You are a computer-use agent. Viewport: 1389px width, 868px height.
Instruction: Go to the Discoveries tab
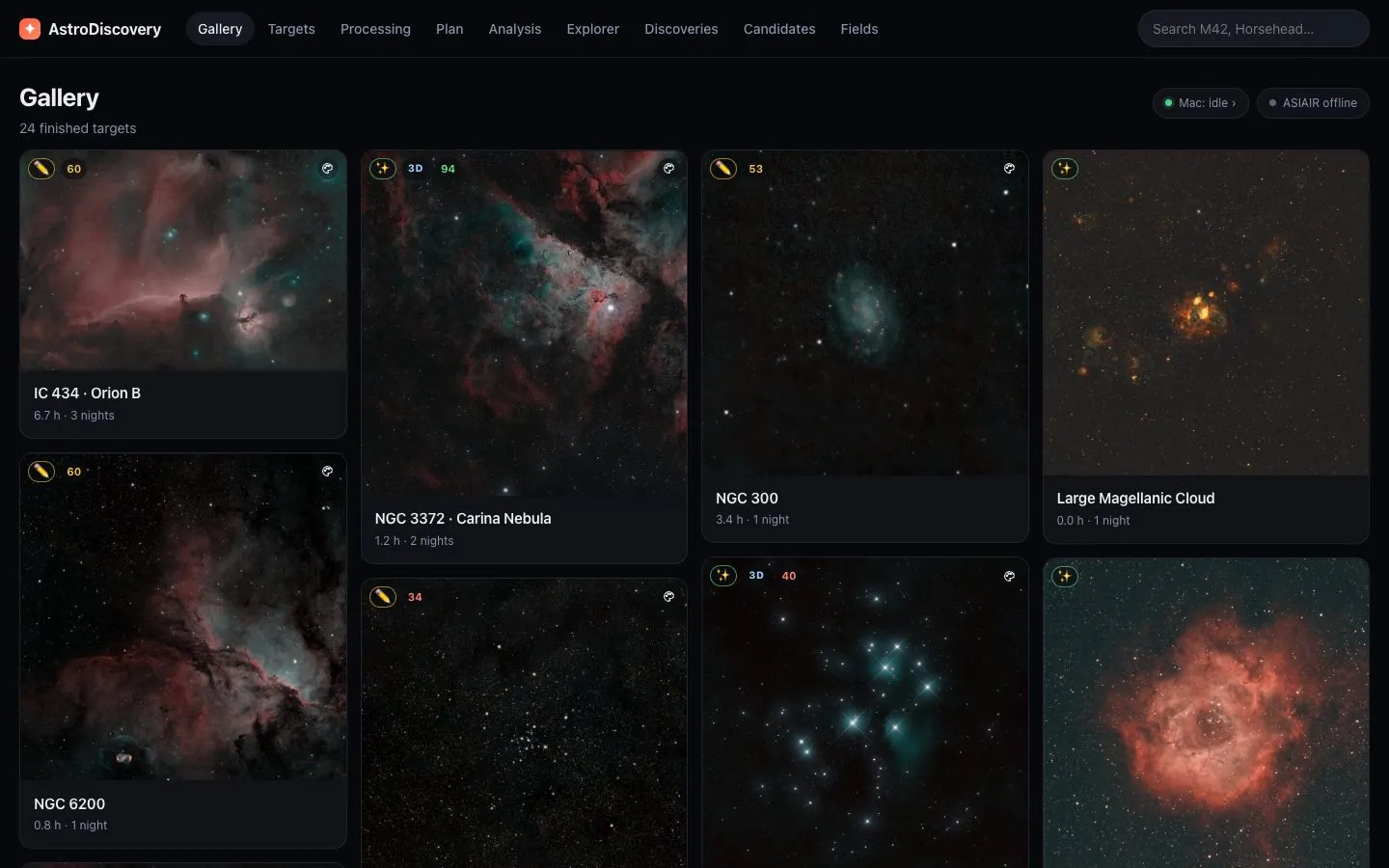tap(681, 29)
